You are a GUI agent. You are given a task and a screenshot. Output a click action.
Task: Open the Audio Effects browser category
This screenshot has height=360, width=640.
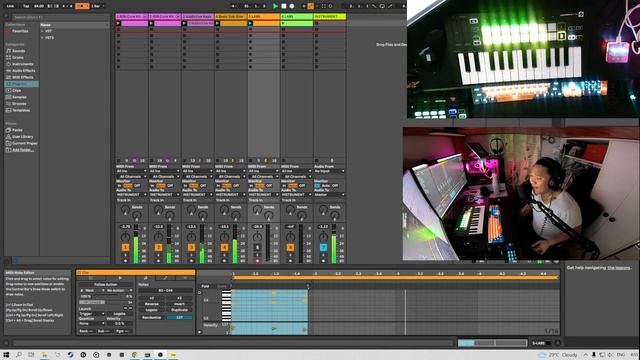click(x=24, y=71)
